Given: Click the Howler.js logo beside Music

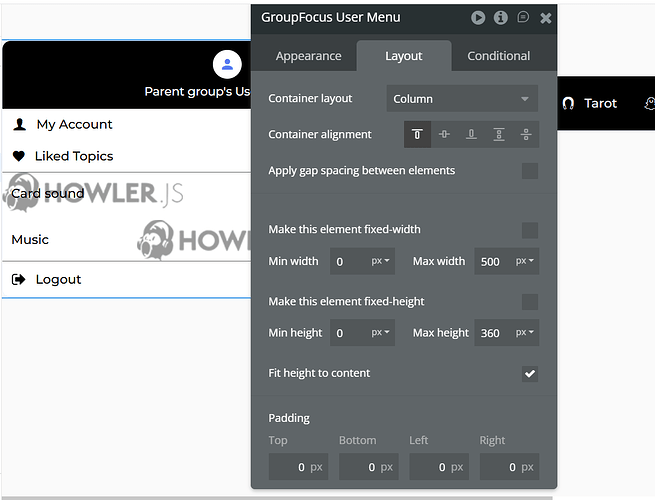Looking at the screenshot, I should (194, 240).
